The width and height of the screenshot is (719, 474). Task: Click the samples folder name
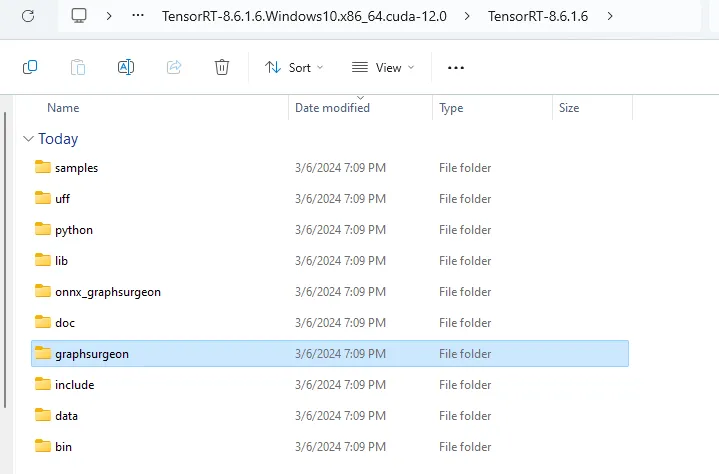[x=77, y=168]
